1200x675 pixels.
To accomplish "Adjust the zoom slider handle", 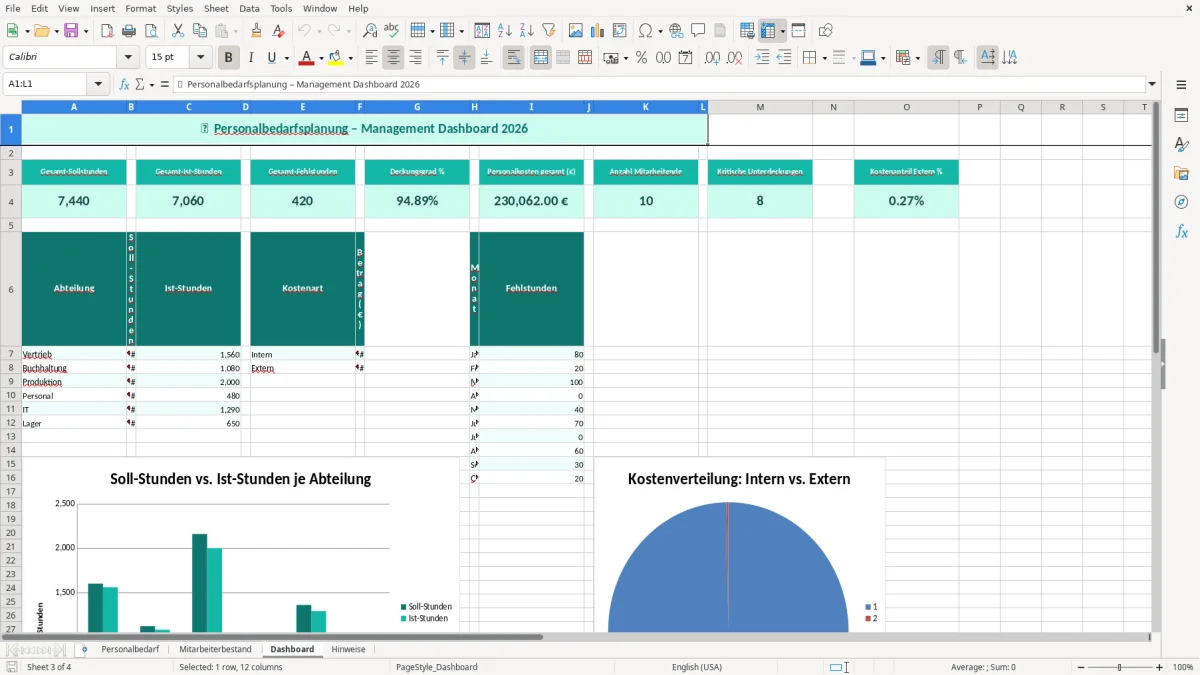I will 1120,667.
